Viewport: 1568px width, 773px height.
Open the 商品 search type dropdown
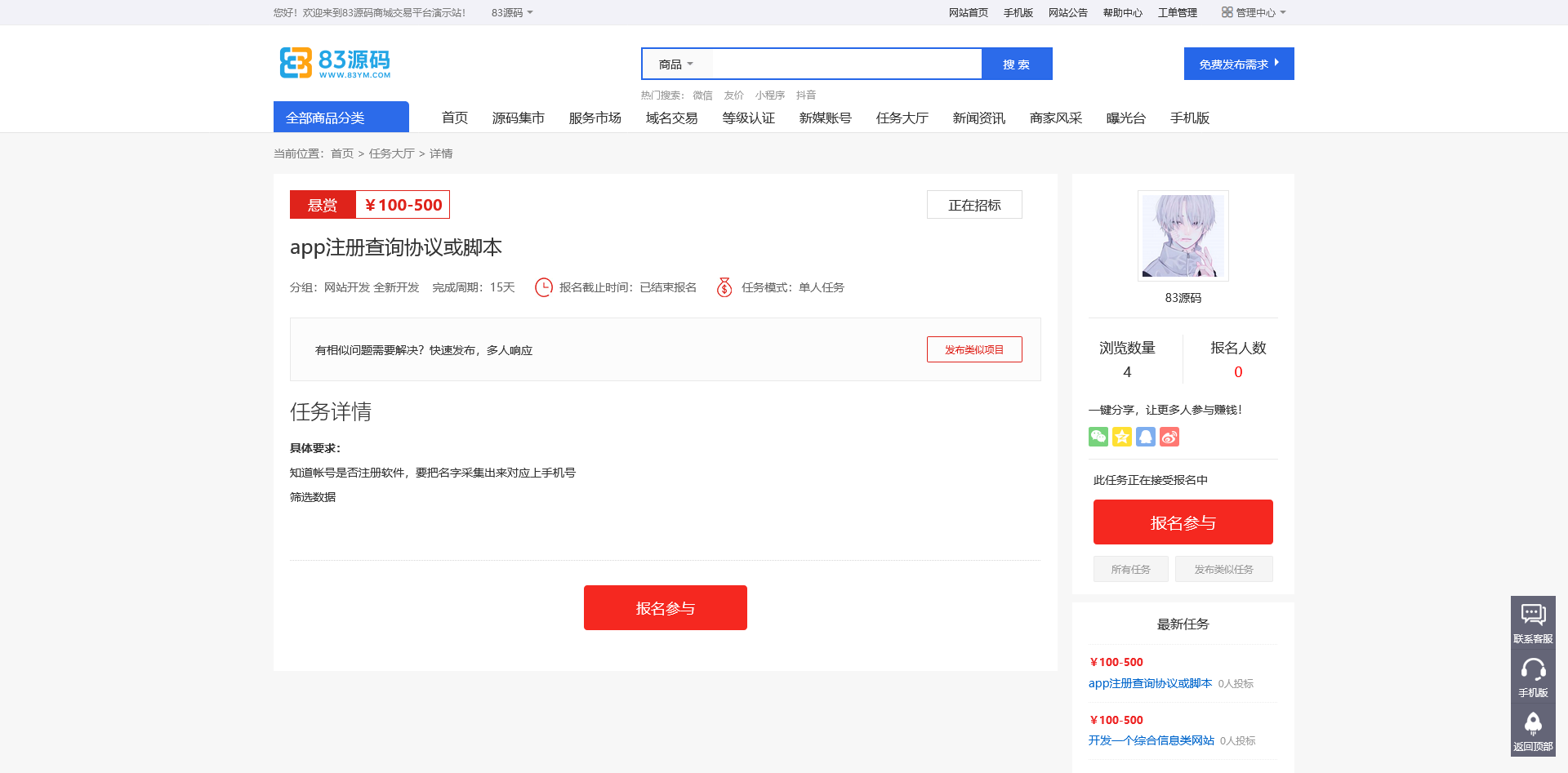click(x=676, y=64)
